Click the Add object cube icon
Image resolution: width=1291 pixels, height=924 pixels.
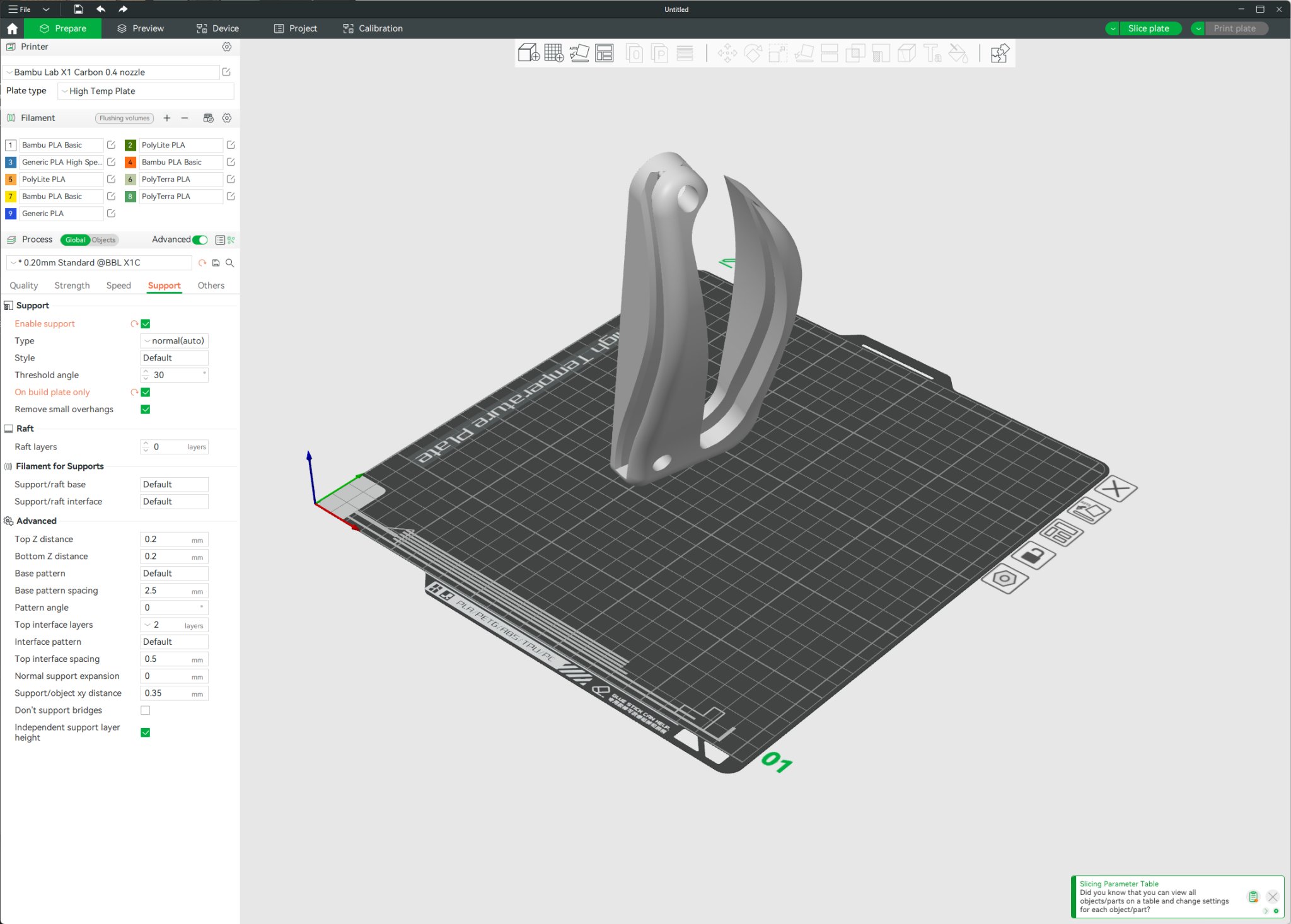click(x=528, y=54)
